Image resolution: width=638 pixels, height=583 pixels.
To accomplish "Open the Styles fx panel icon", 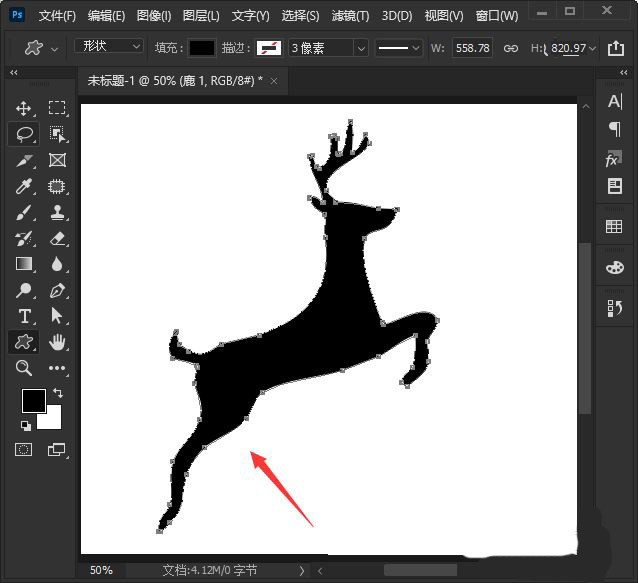I will pos(614,159).
